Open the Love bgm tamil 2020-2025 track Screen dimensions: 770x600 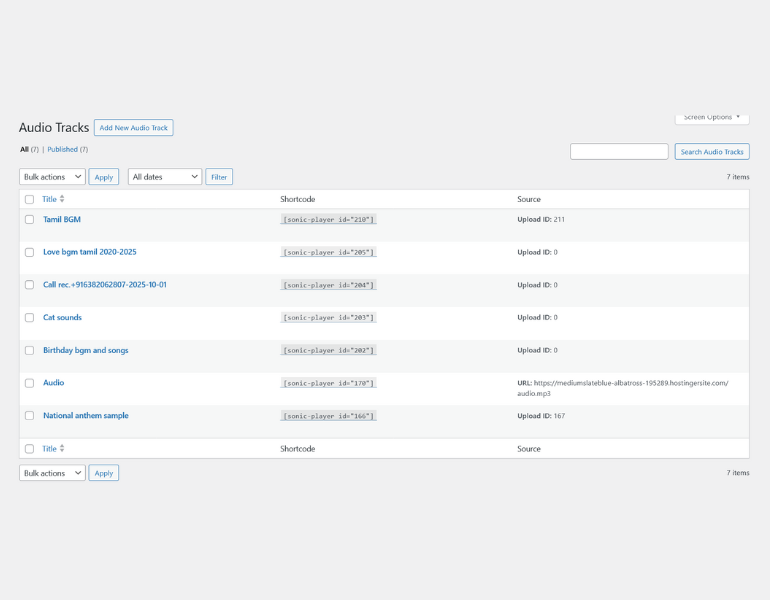(x=89, y=252)
